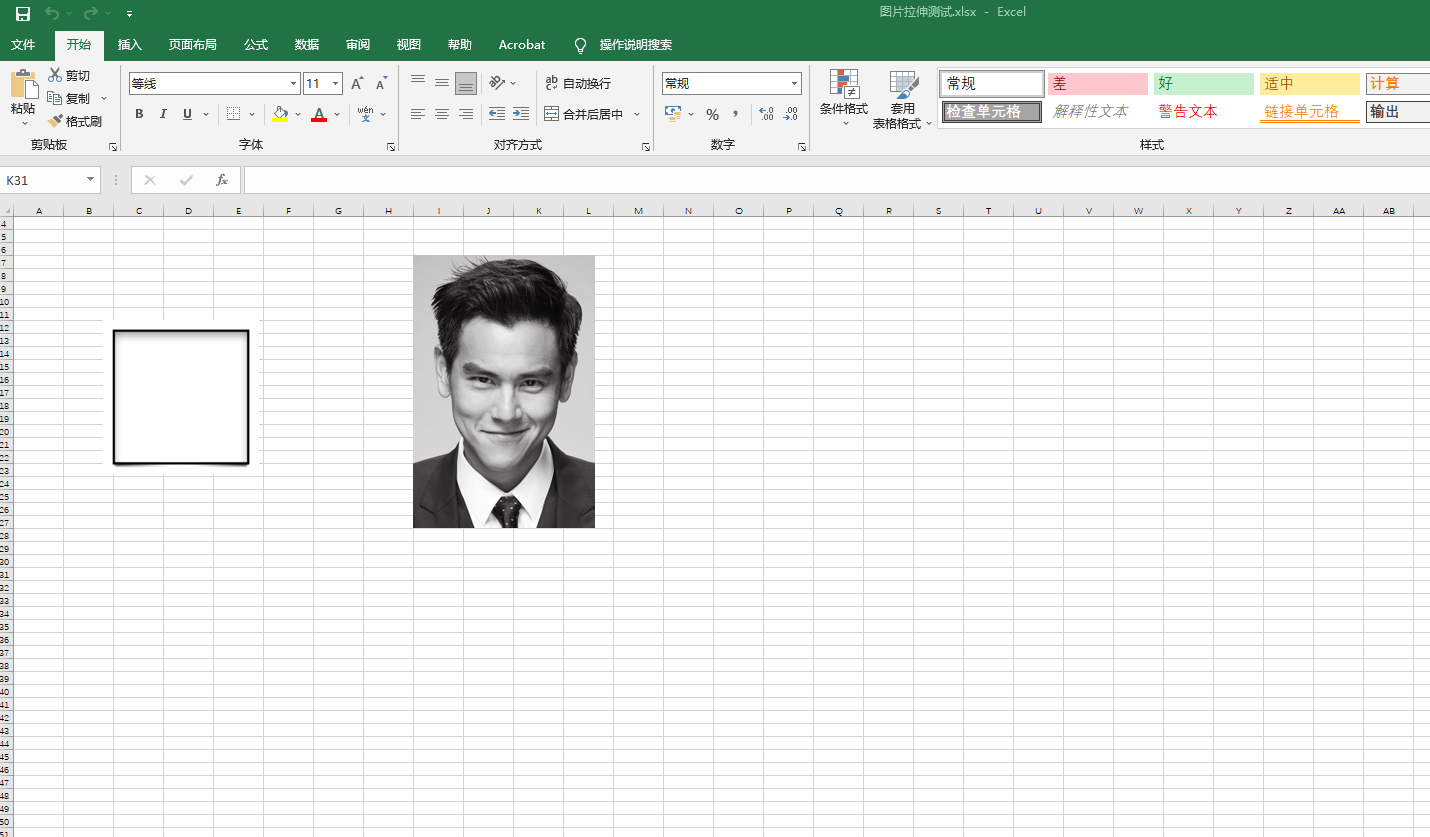Apply percent number style
The width and height of the screenshot is (1430, 837).
coord(712,114)
